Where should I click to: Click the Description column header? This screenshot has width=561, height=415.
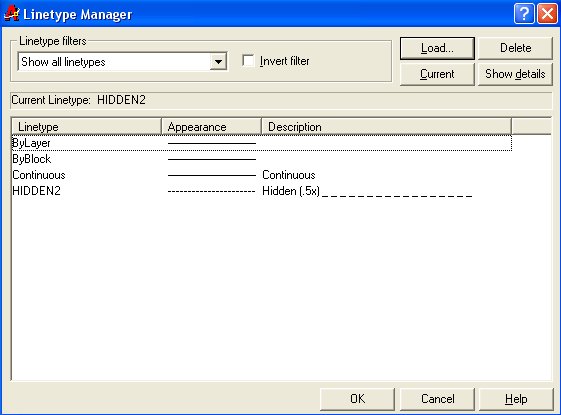(x=386, y=127)
